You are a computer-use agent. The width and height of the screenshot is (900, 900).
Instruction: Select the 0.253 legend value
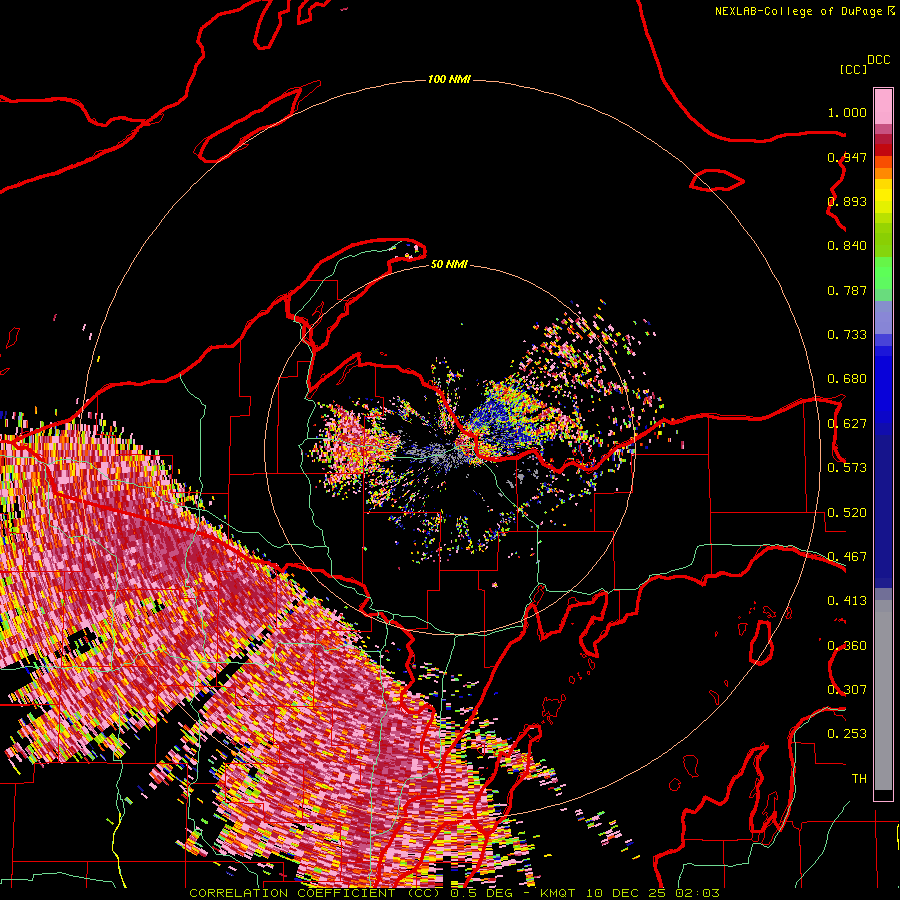[847, 734]
